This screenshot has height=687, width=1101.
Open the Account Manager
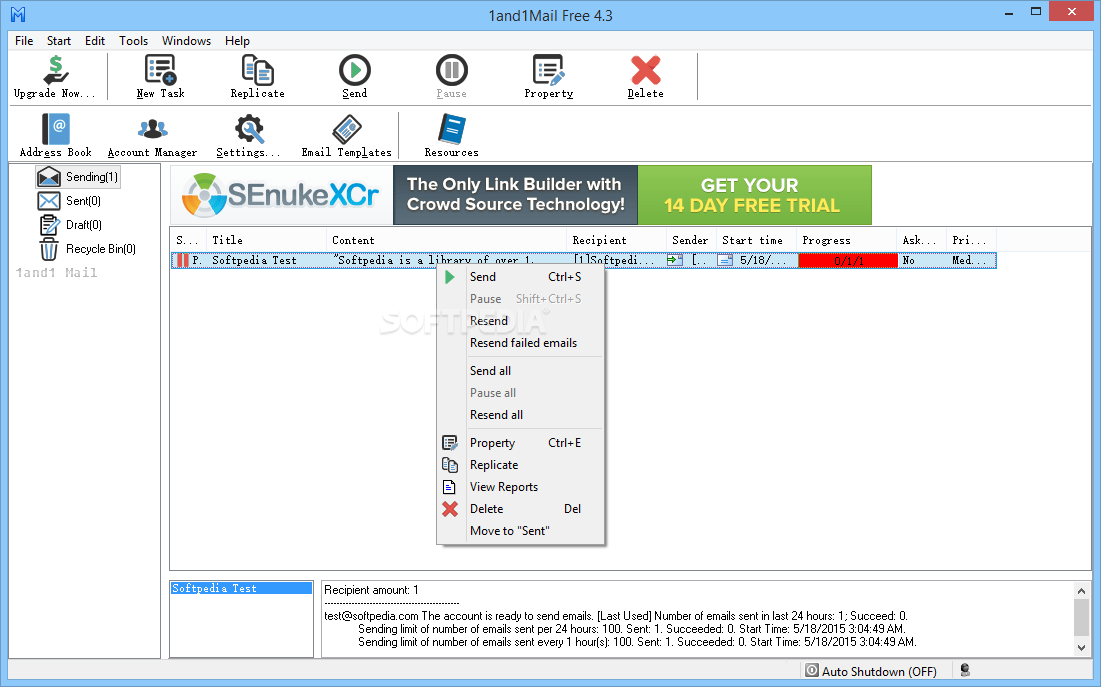click(x=152, y=136)
